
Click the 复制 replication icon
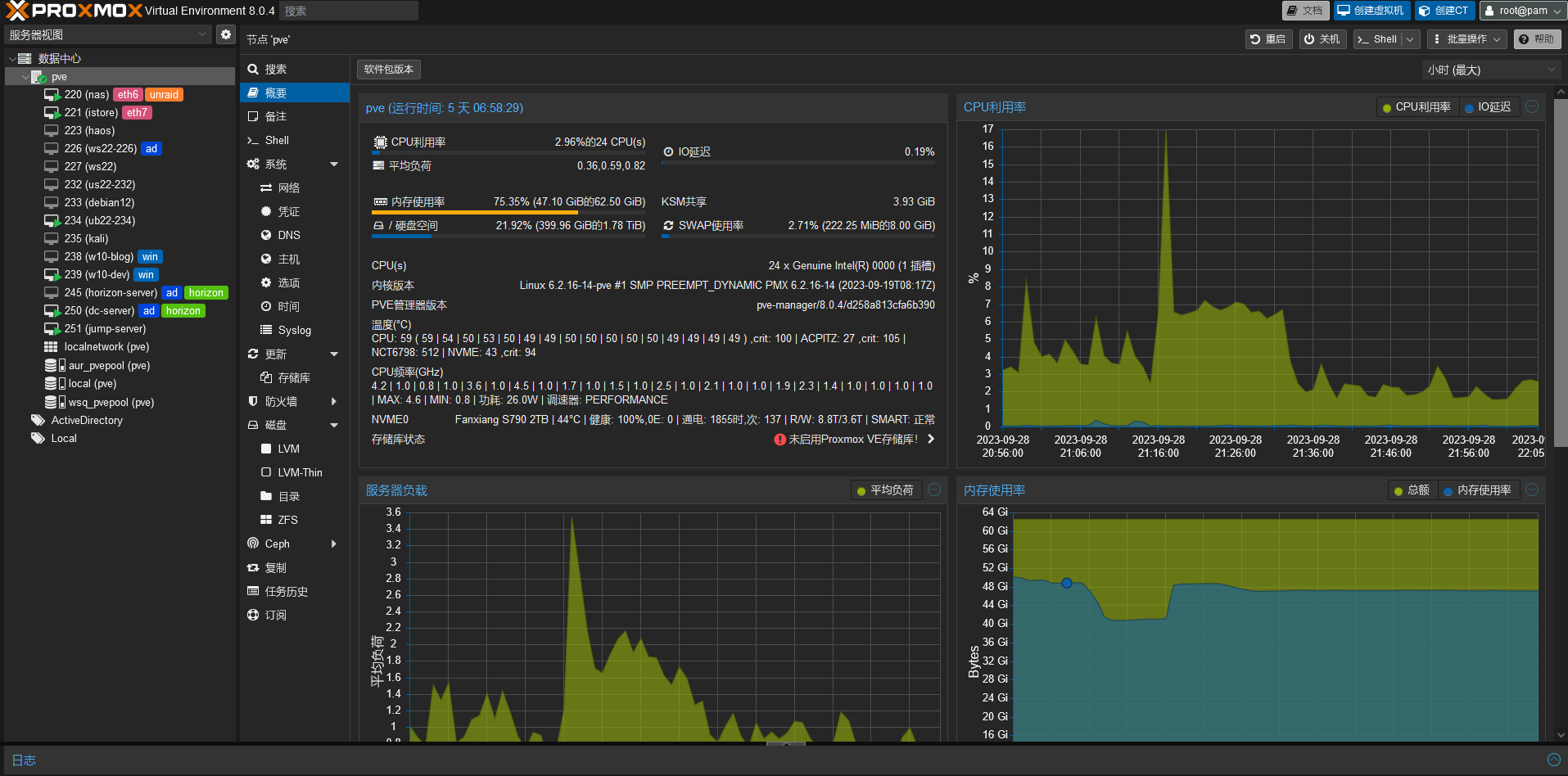tap(253, 568)
